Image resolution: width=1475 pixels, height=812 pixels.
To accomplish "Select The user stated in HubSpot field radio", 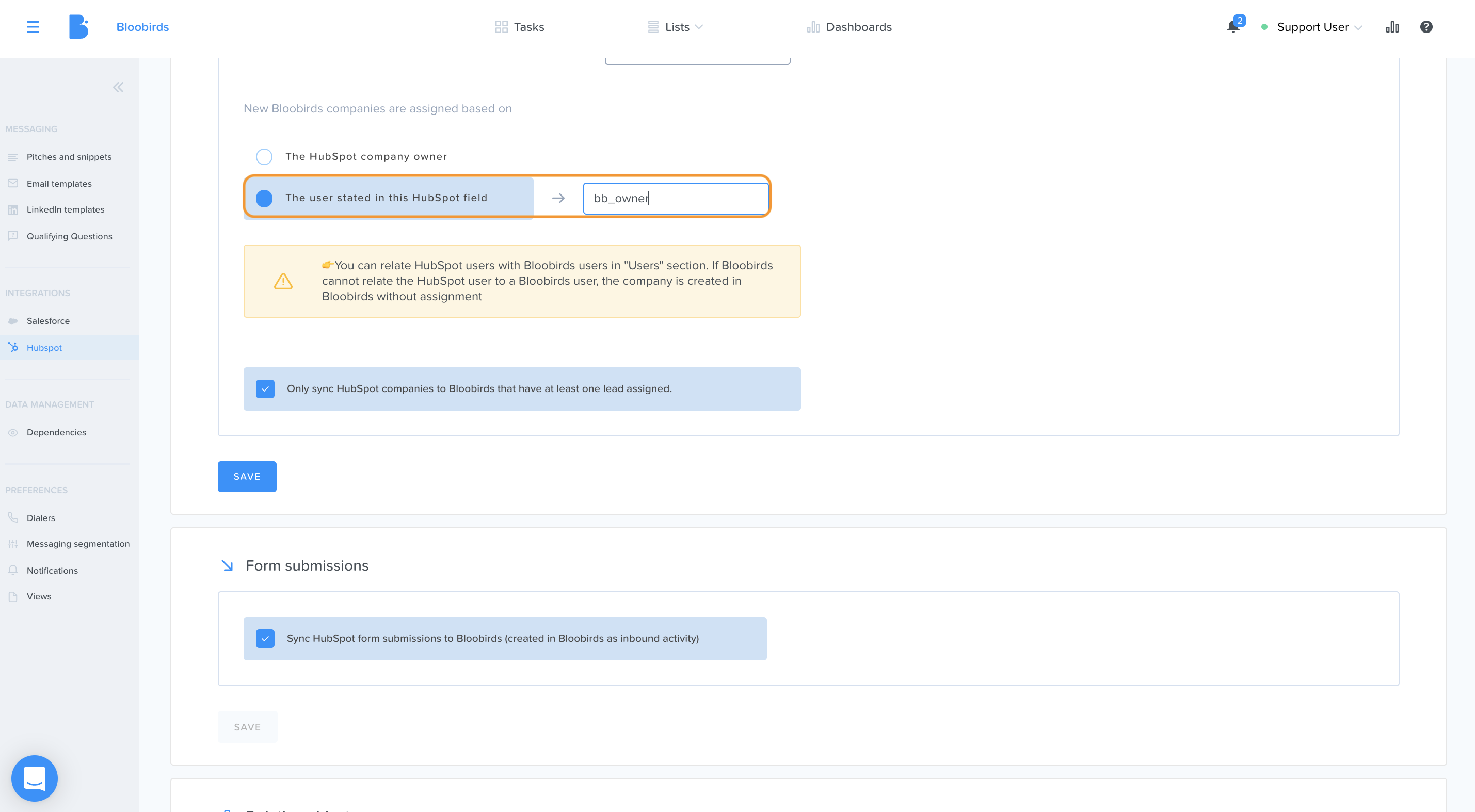I will point(264,198).
